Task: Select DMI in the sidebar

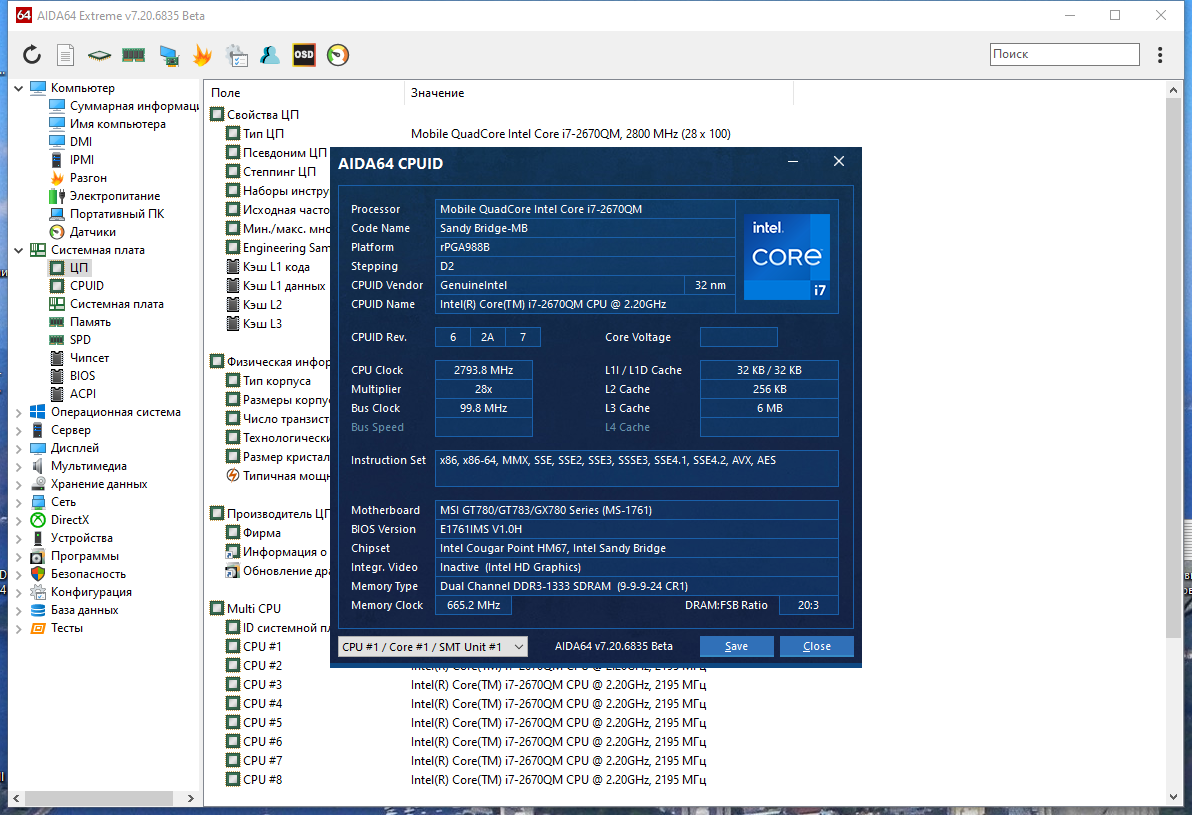Action: [70, 141]
